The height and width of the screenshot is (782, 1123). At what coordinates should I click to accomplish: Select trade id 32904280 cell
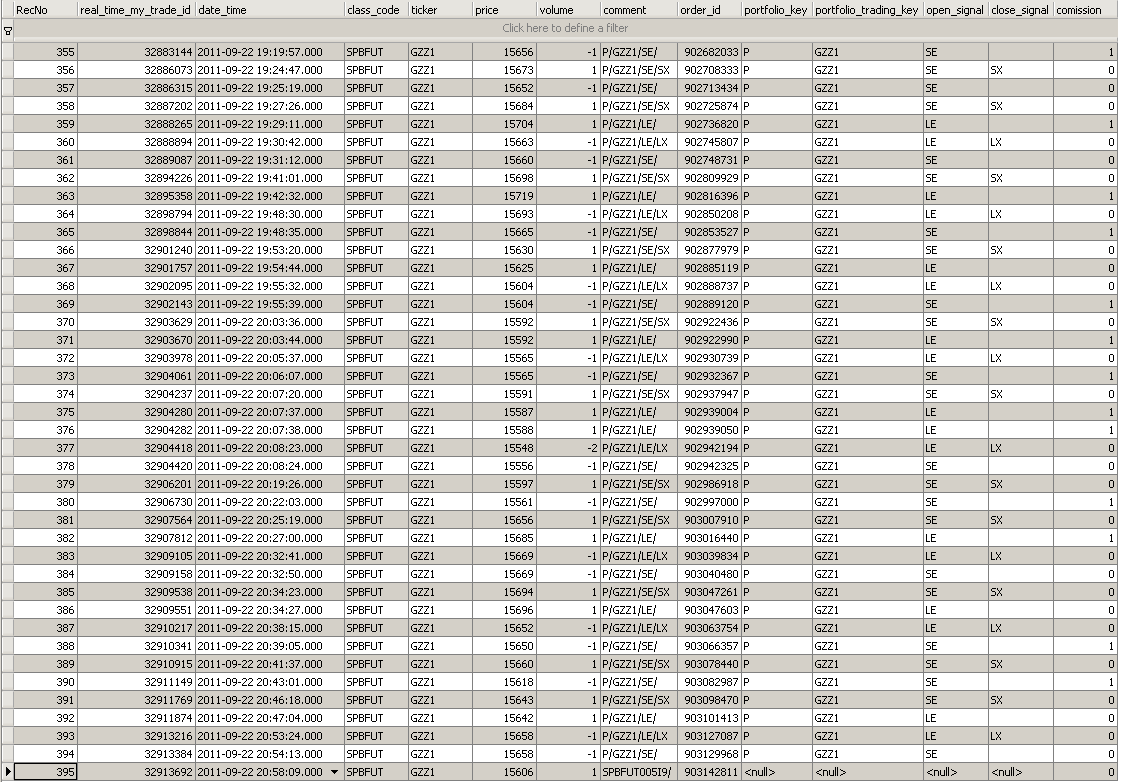(136, 412)
